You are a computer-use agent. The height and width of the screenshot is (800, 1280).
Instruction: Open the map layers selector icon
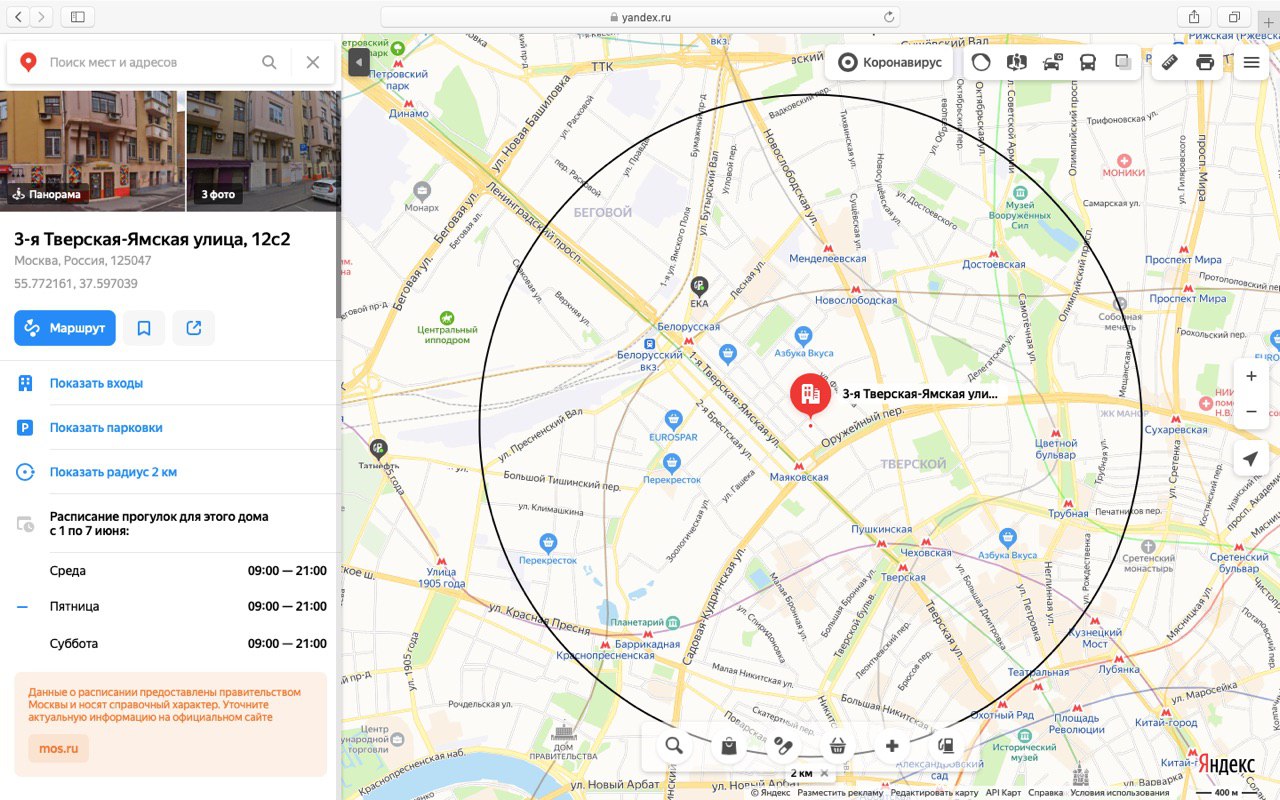click(x=1123, y=62)
